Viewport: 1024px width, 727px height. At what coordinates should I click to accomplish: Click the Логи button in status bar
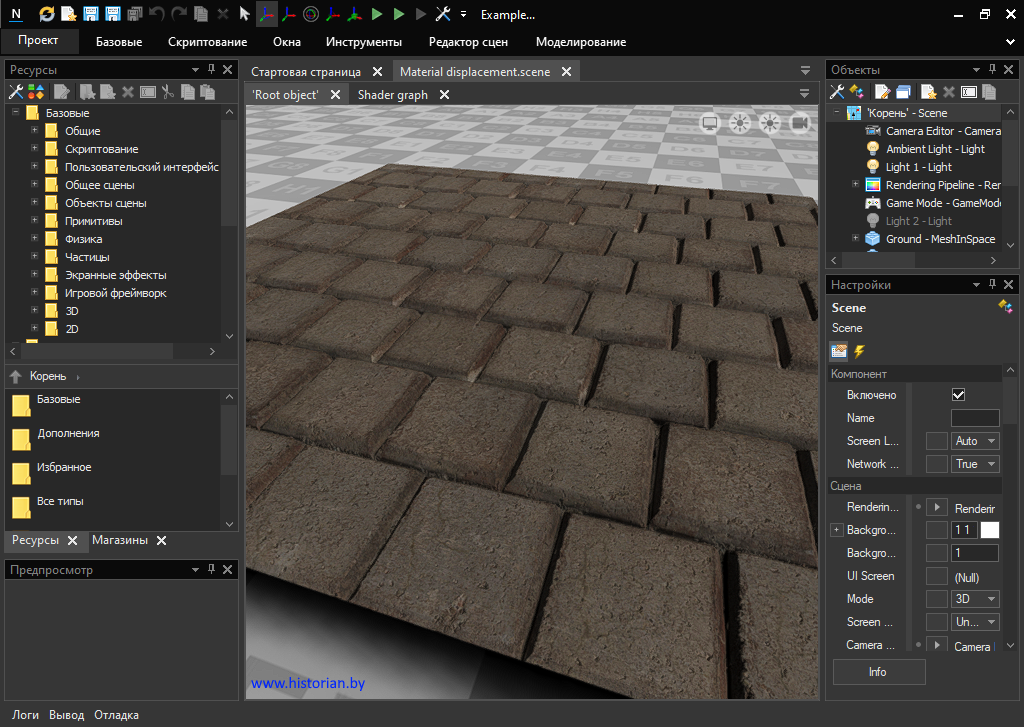tap(25, 715)
